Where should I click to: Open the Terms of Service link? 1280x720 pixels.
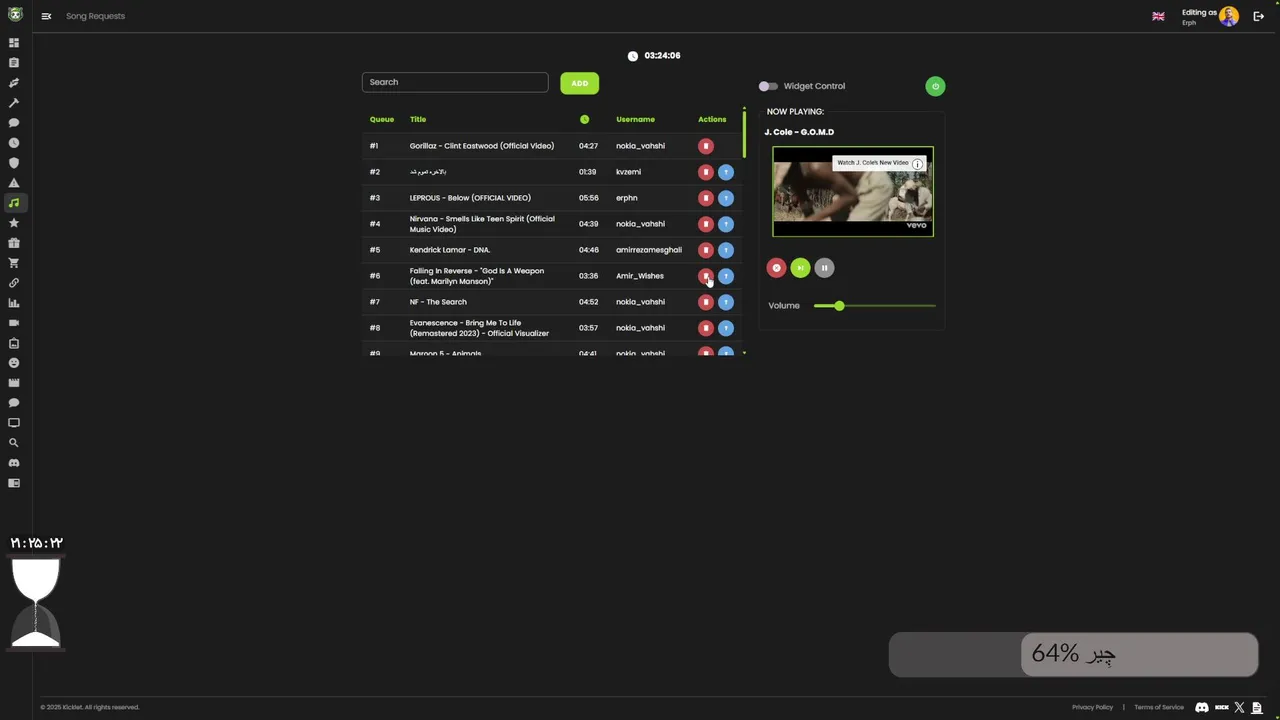click(x=1159, y=707)
